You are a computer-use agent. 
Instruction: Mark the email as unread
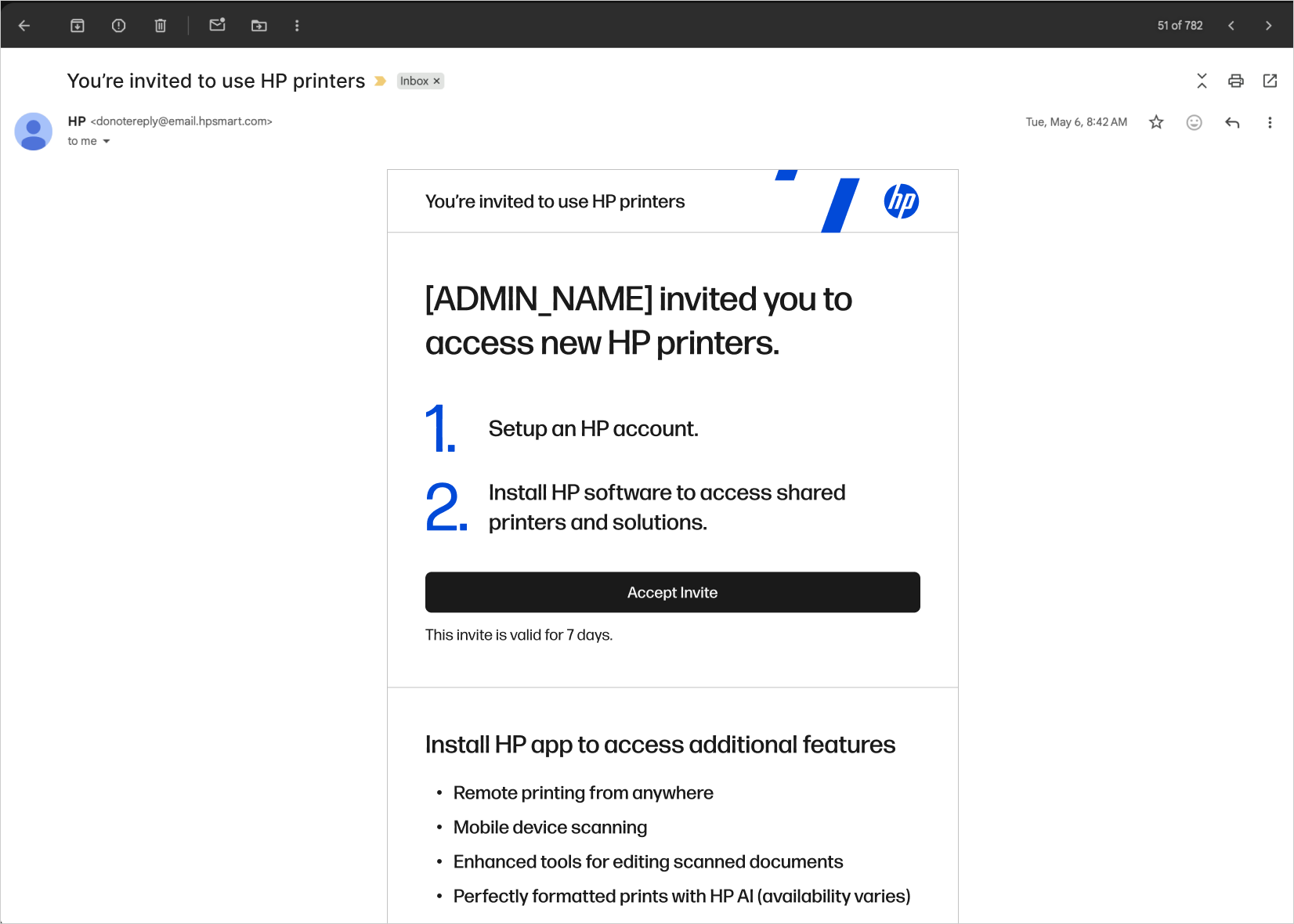(x=218, y=26)
